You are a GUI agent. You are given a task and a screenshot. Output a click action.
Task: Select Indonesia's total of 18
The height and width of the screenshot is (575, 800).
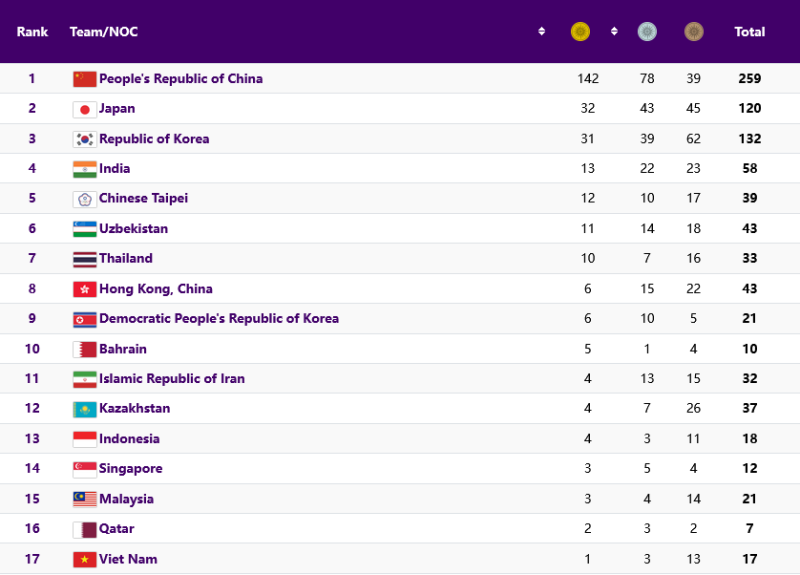[x=749, y=439]
